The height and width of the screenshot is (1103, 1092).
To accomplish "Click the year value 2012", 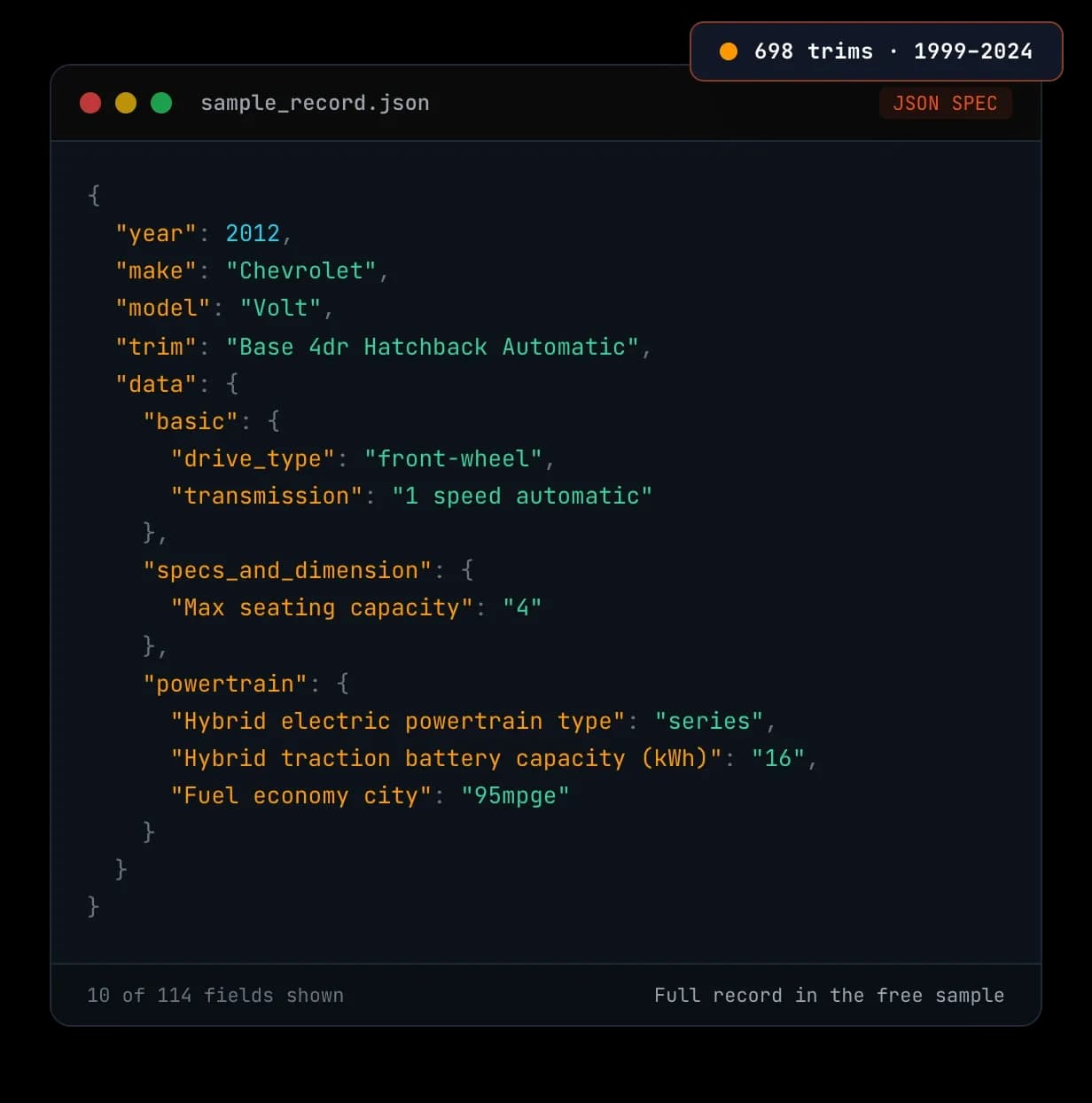I will [x=253, y=233].
